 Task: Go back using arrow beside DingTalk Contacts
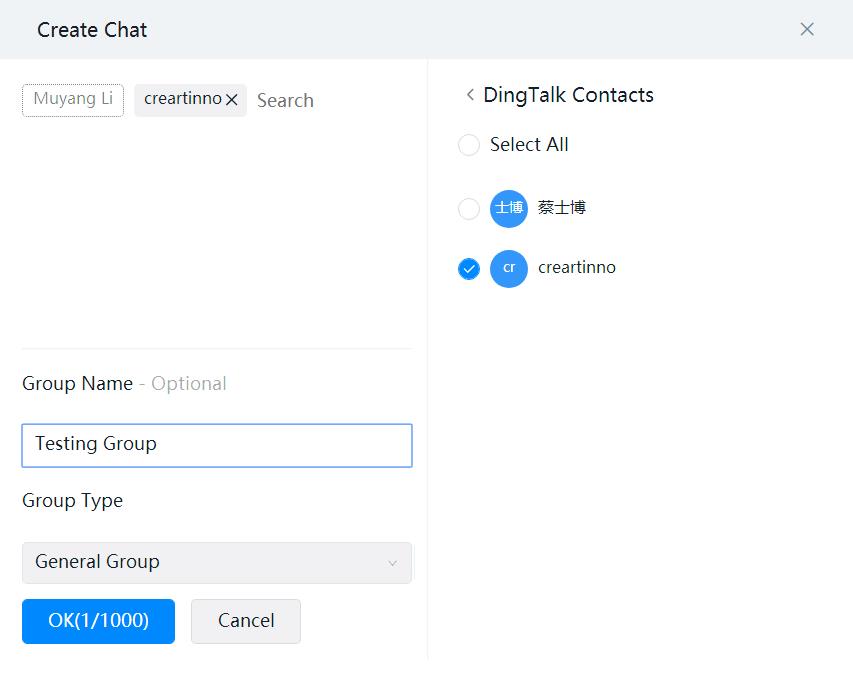[470, 95]
